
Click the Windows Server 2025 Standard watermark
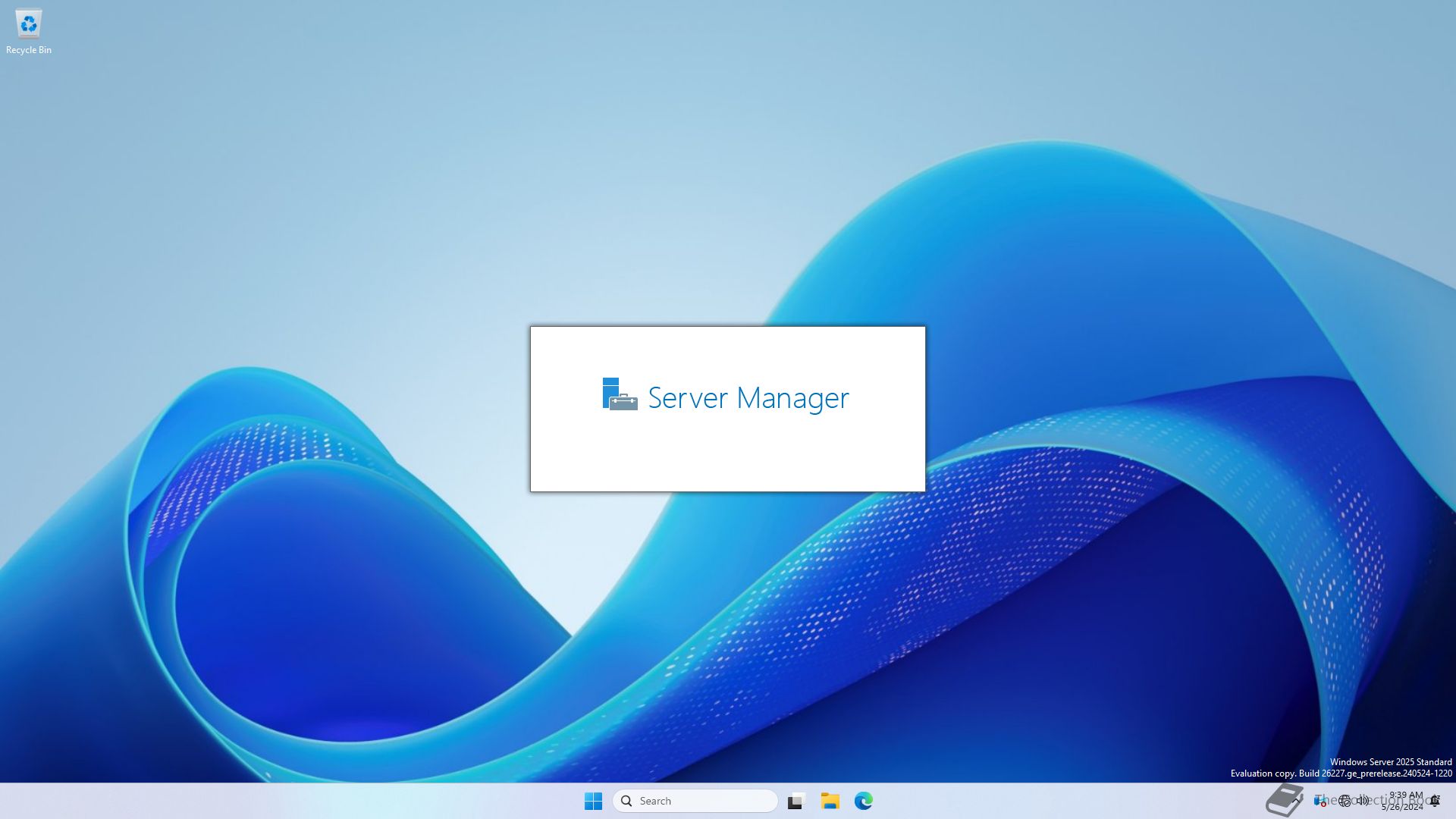point(1390,762)
